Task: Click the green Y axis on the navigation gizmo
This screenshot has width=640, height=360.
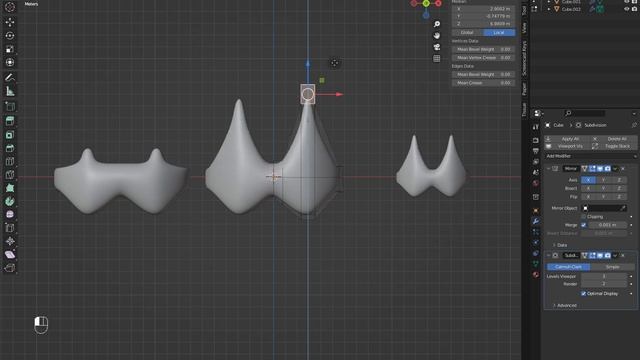Action: tap(426, 4)
